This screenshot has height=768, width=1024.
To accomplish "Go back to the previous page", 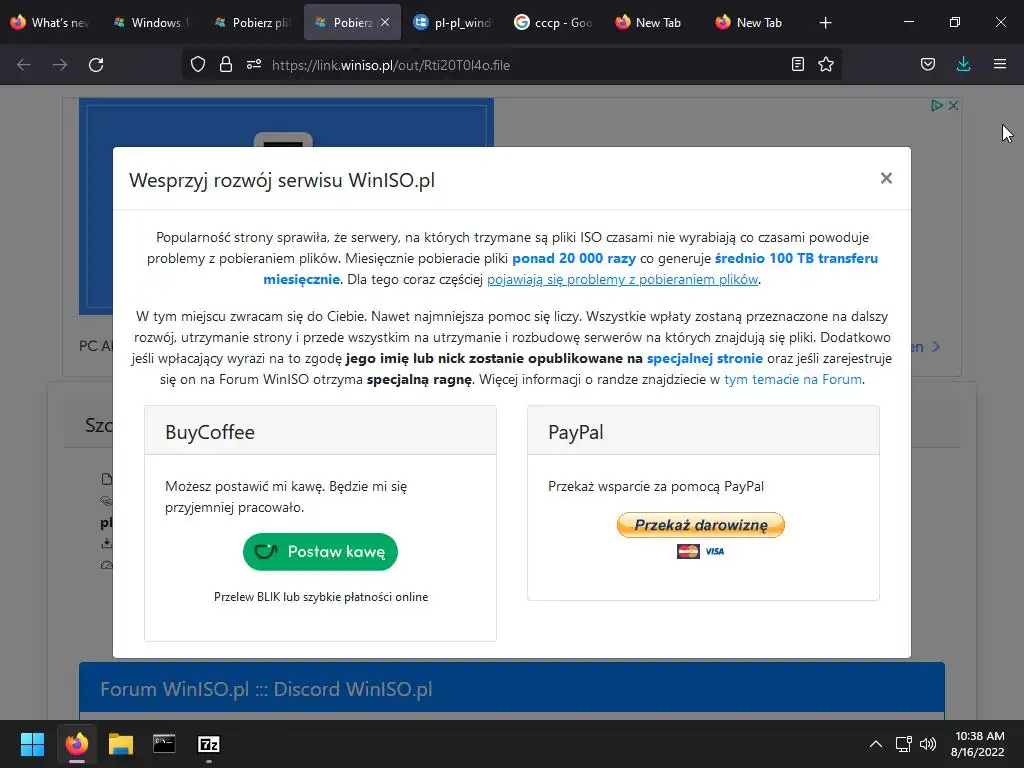I will coord(24,65).
